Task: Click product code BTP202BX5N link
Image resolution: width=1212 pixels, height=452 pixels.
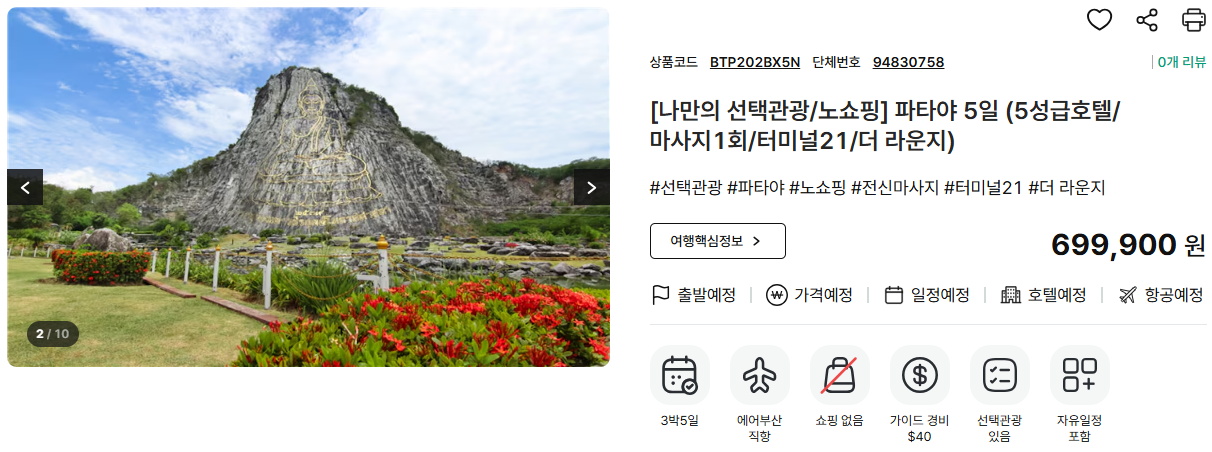Action: tap(755, 62)
